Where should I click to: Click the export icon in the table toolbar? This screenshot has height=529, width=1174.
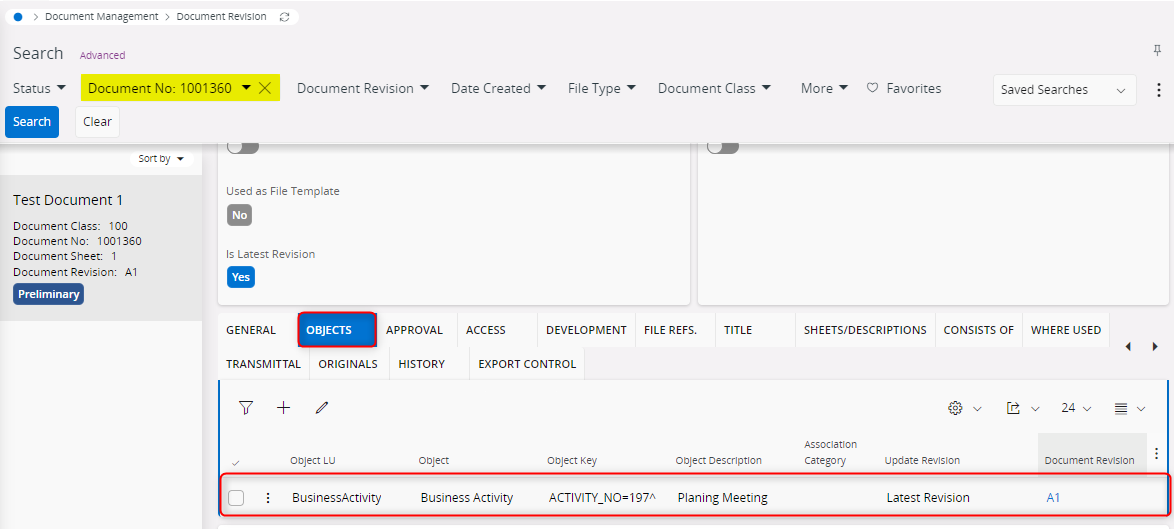(1013, 408)
